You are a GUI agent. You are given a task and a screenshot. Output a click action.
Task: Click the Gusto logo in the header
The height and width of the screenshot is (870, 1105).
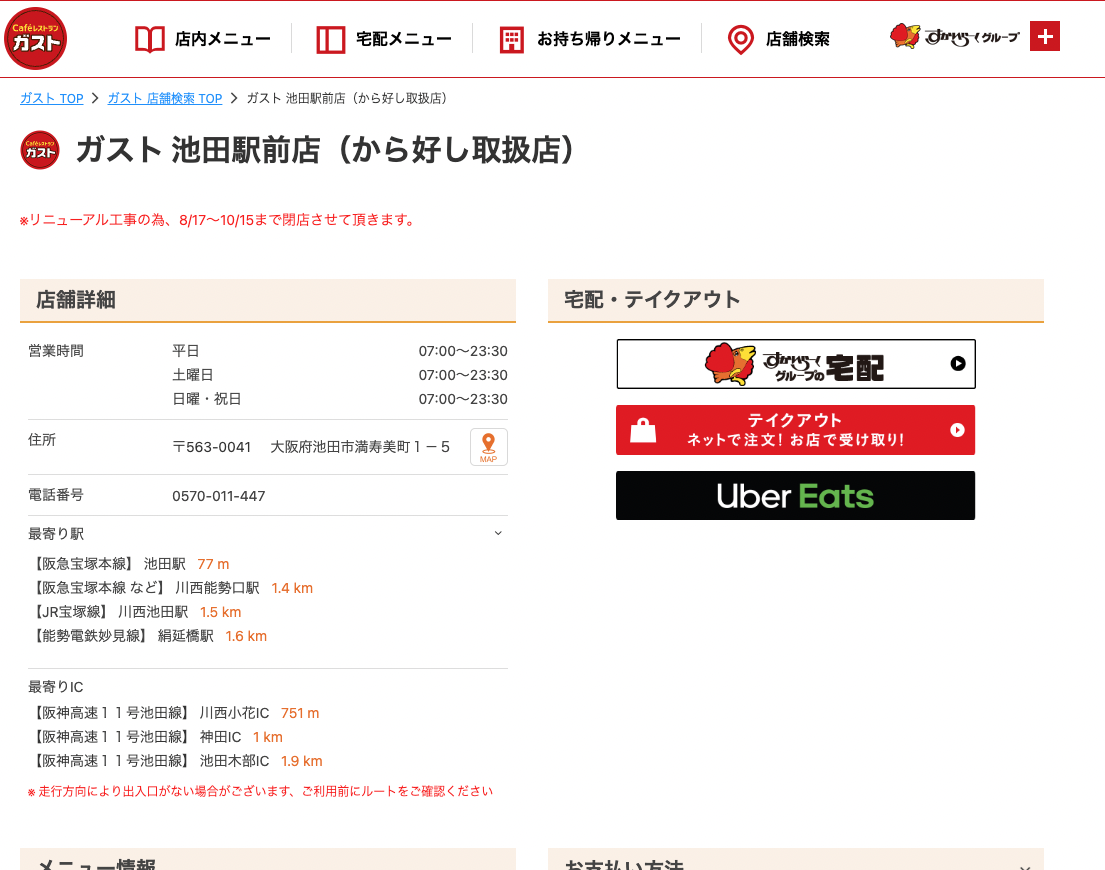pyautogui.click(x=35, y=38)
